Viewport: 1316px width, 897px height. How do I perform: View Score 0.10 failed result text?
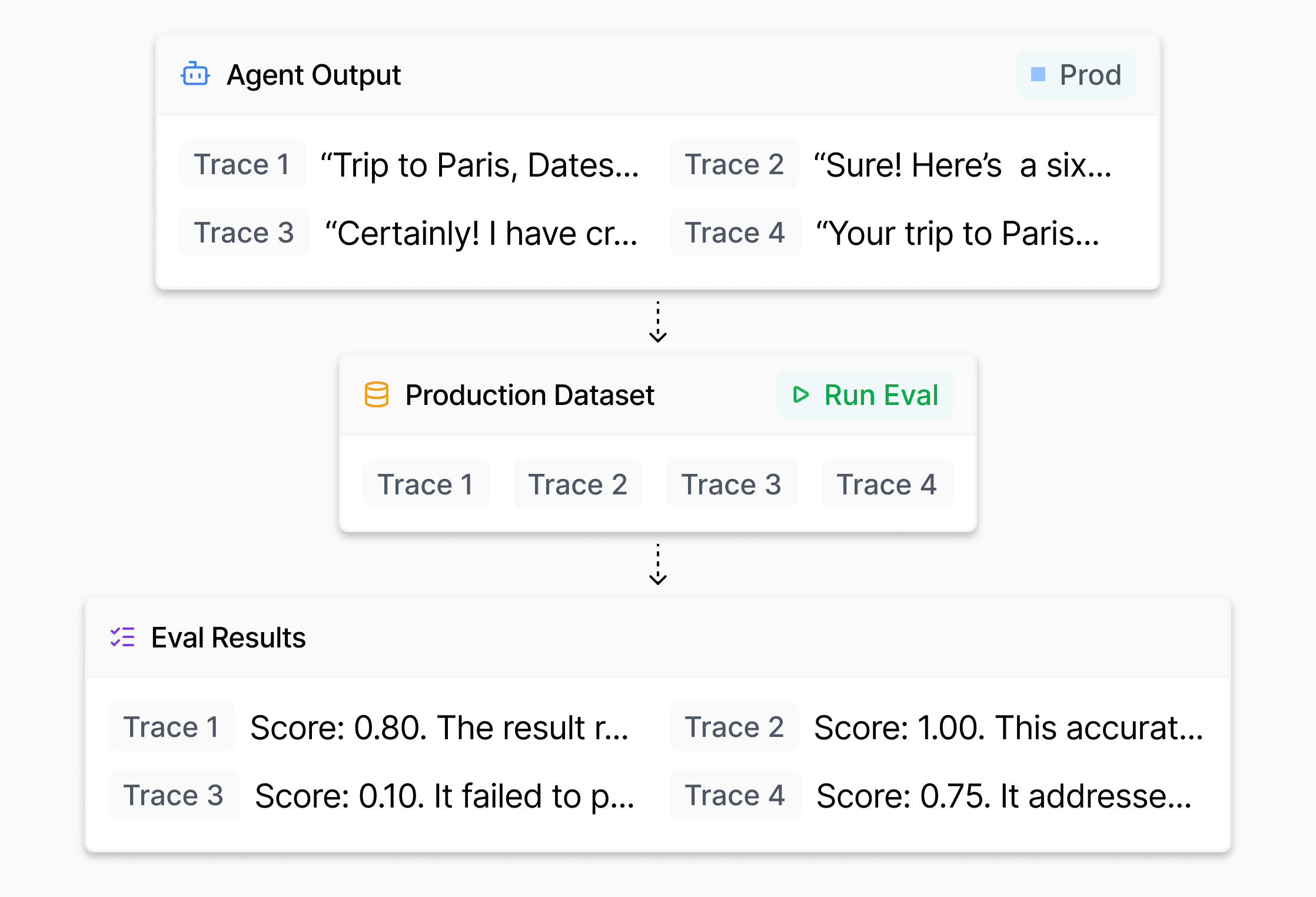click(x=445, y=796)
